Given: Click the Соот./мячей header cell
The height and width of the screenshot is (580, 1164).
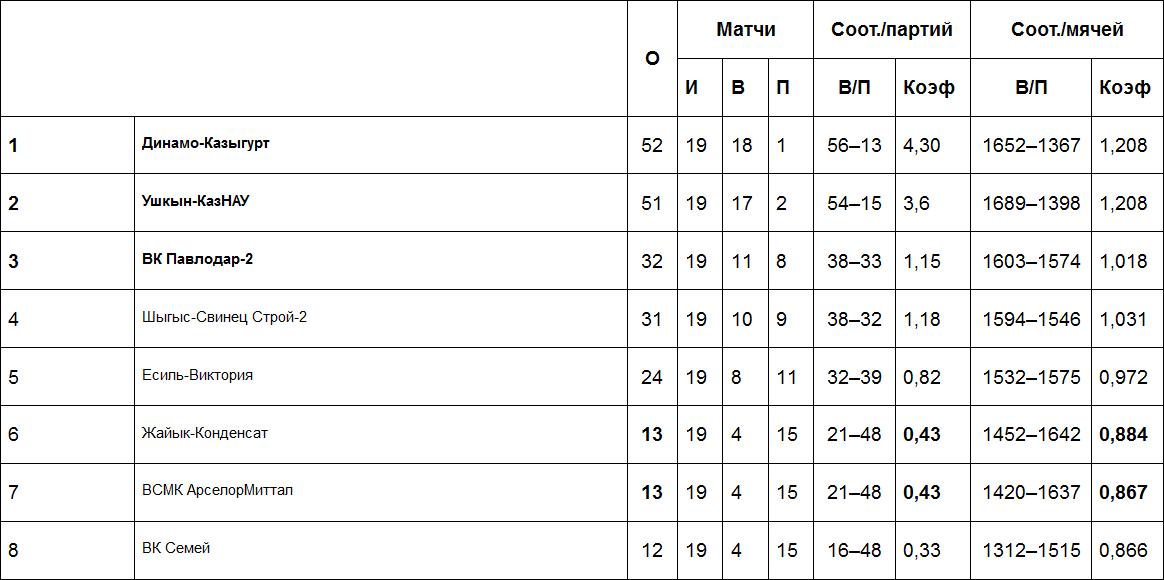Looking at the screenshot, I should pyautogui.click(x=1067, y=29).
